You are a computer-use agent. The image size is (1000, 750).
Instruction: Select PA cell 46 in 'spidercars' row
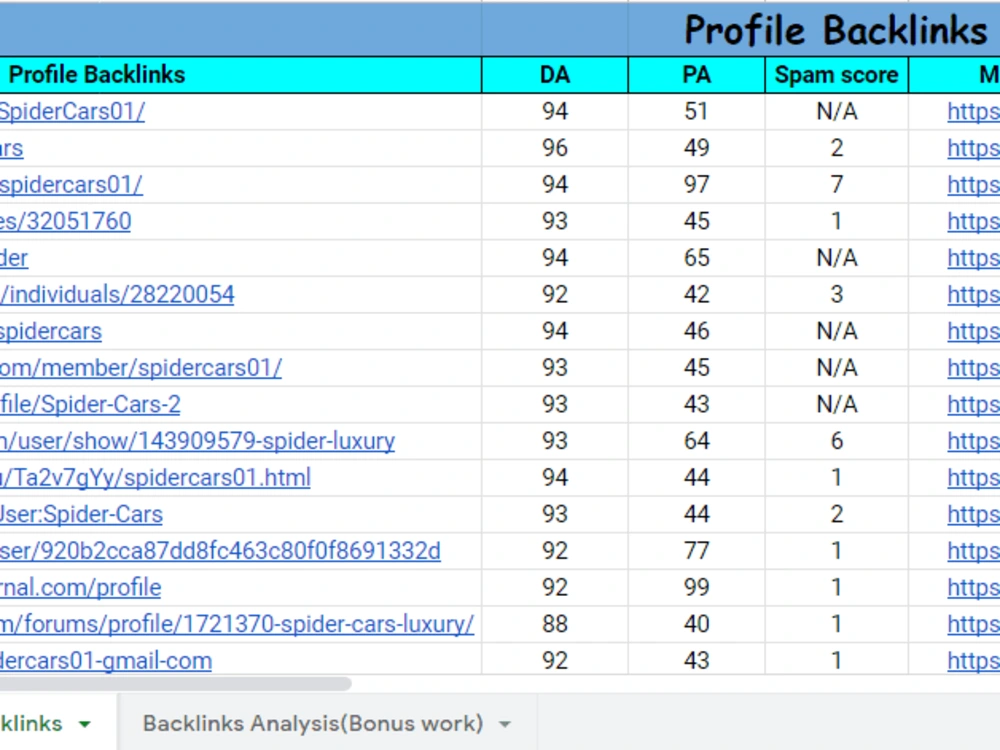(696, 332)
